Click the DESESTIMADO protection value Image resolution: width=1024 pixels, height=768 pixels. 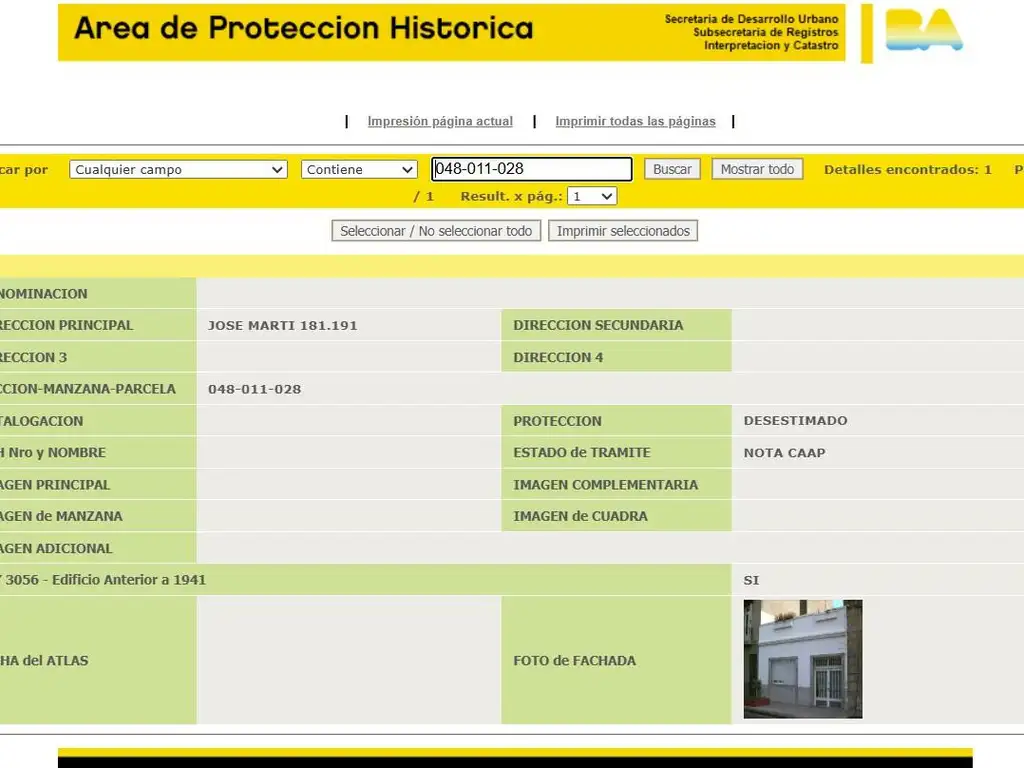coord(795,421)
